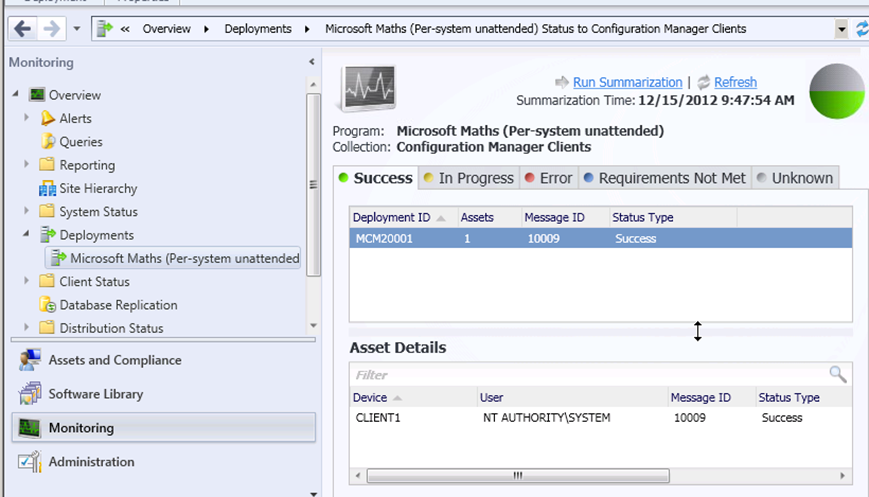
Task: Expand the System Status node
Action: [26, 211]
